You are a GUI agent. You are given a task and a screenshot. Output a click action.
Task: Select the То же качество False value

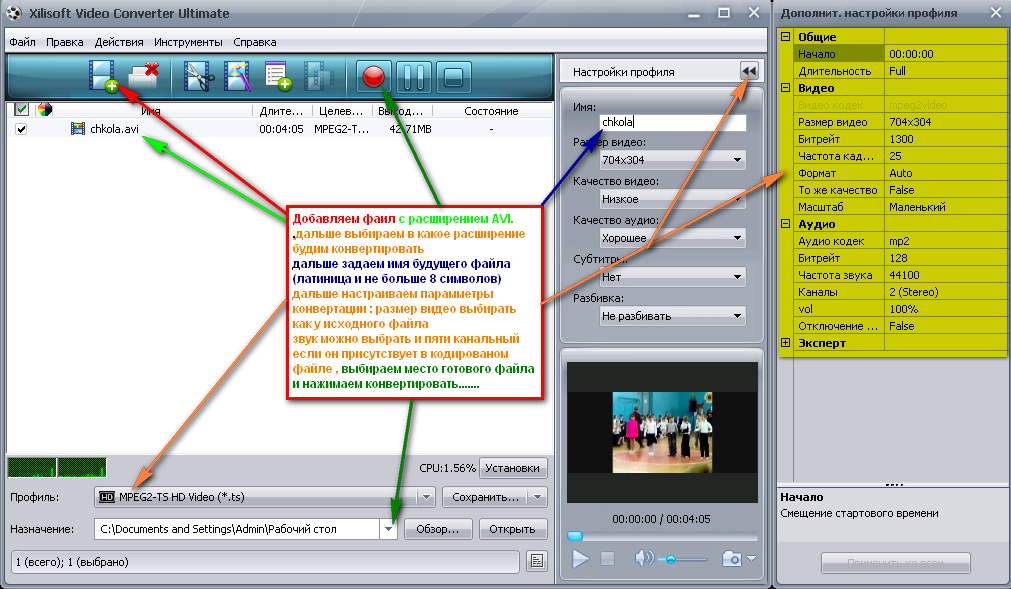tap(945, 190)
